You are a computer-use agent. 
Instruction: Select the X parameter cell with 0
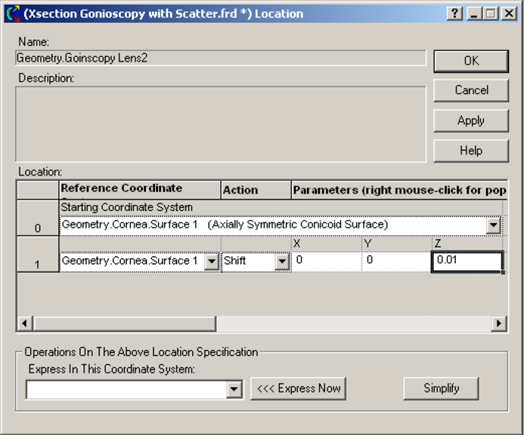[x=326, y=261]
